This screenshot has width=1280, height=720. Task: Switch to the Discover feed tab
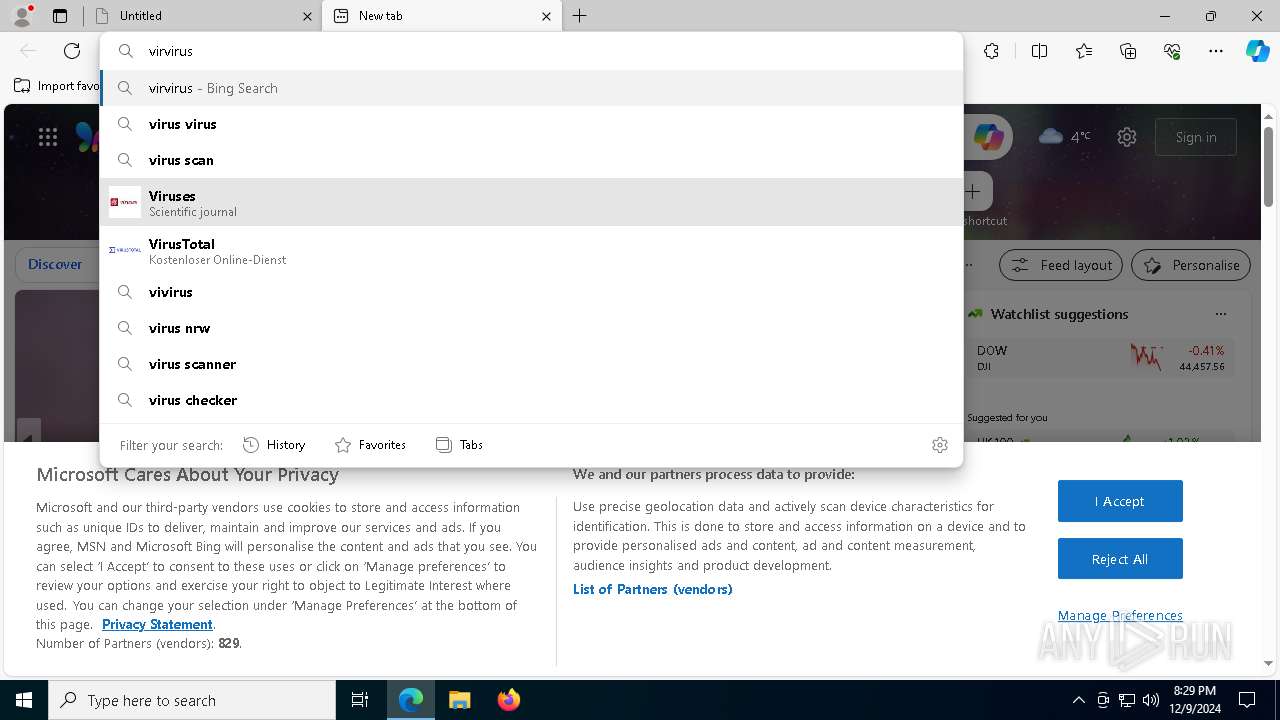[x=55, y=264]
